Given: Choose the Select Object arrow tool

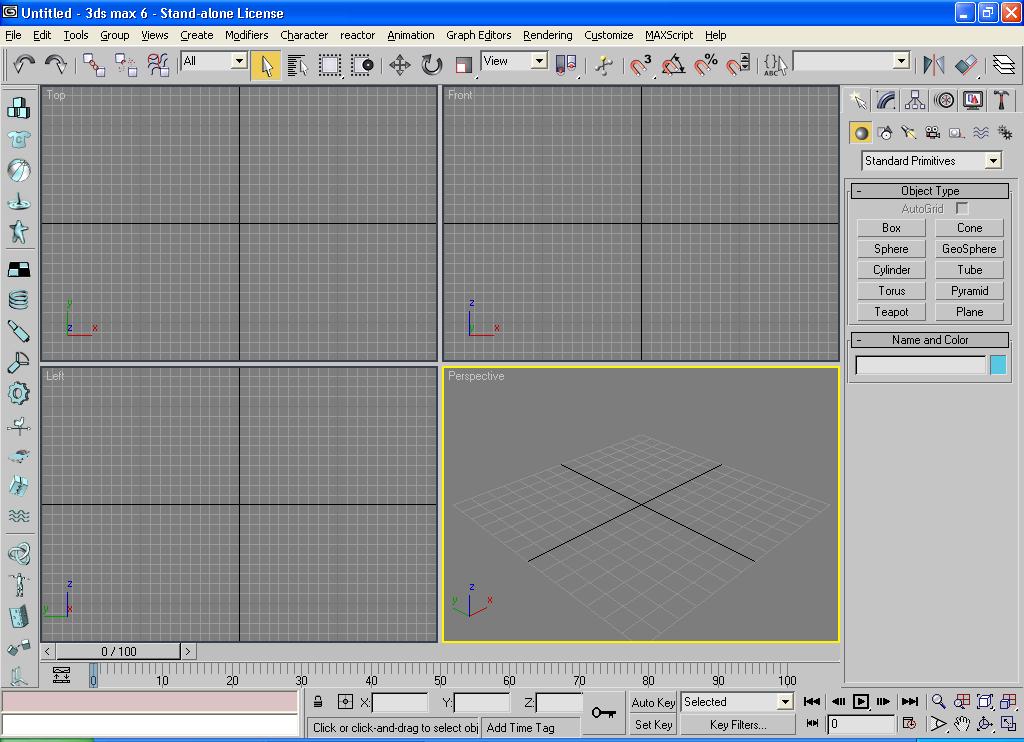Looking at the screenshot, I should point(266,65).
